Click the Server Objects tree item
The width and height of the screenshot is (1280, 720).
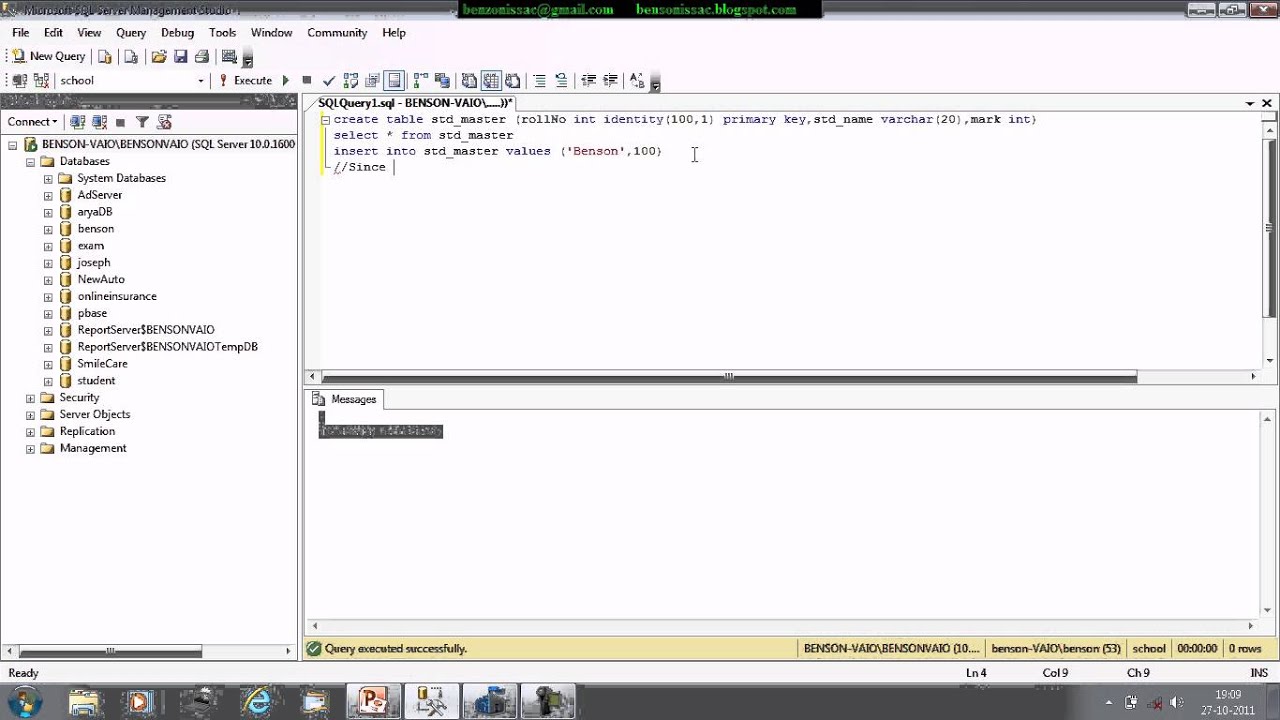(x=94, y=414)
